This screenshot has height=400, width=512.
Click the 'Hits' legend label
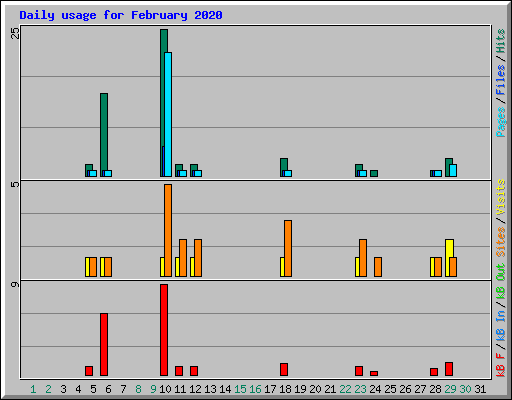pyautogui.click(x=501, y=41)
